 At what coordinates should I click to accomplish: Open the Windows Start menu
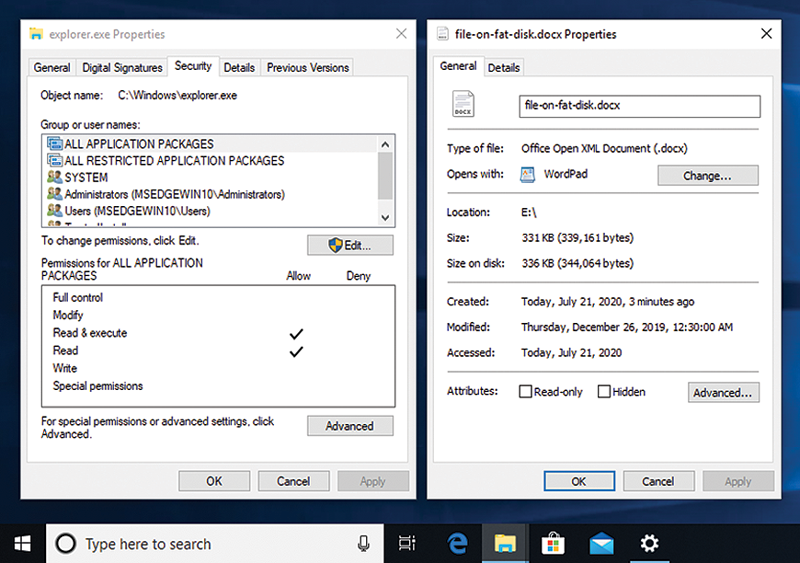coord(22,544)
